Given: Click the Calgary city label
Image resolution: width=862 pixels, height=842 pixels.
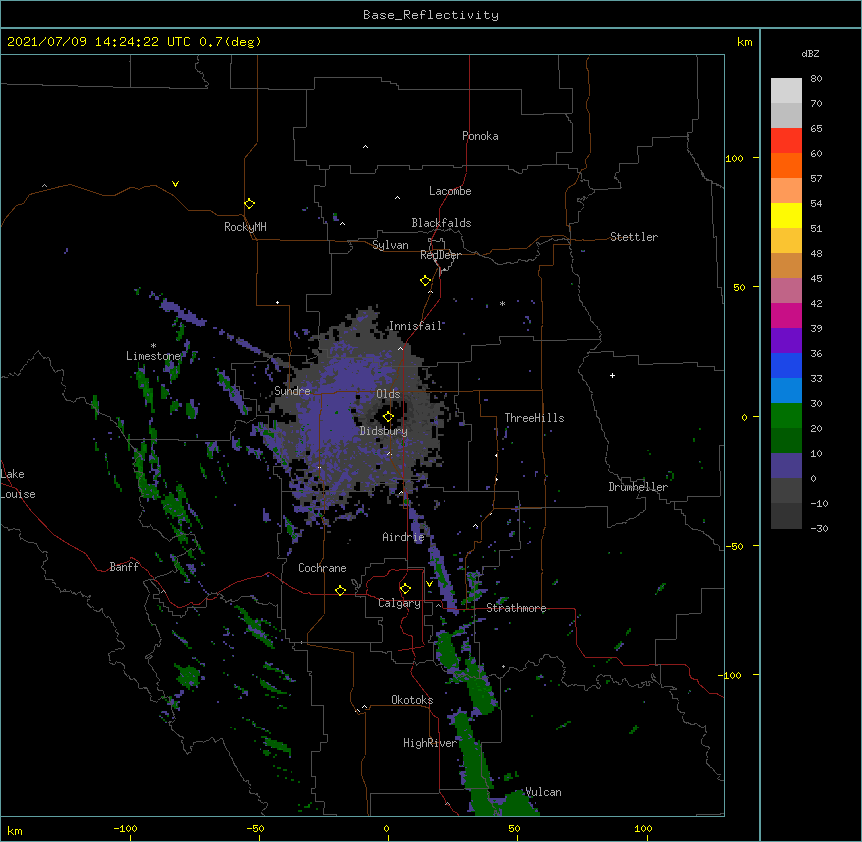Looking at the screenshot, I should 399,603.
